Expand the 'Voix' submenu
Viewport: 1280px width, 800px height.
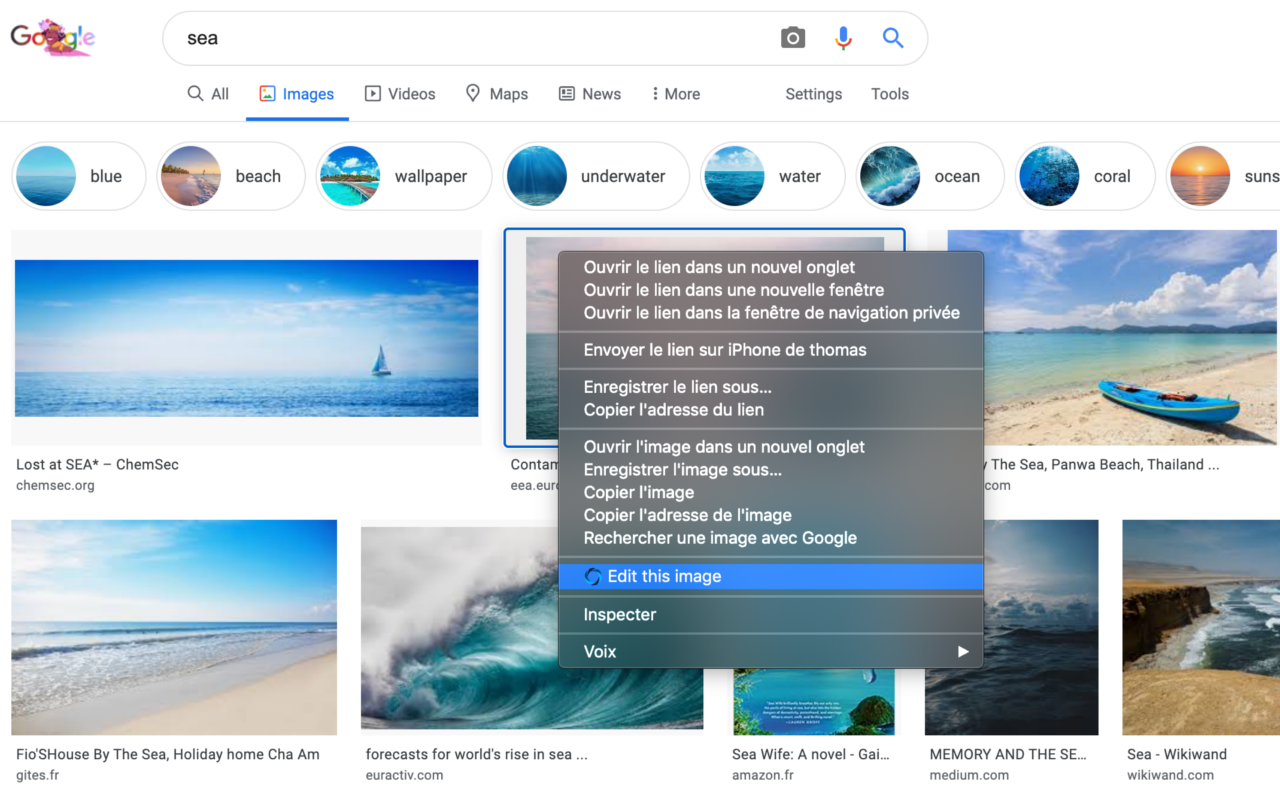coord(771,652)
